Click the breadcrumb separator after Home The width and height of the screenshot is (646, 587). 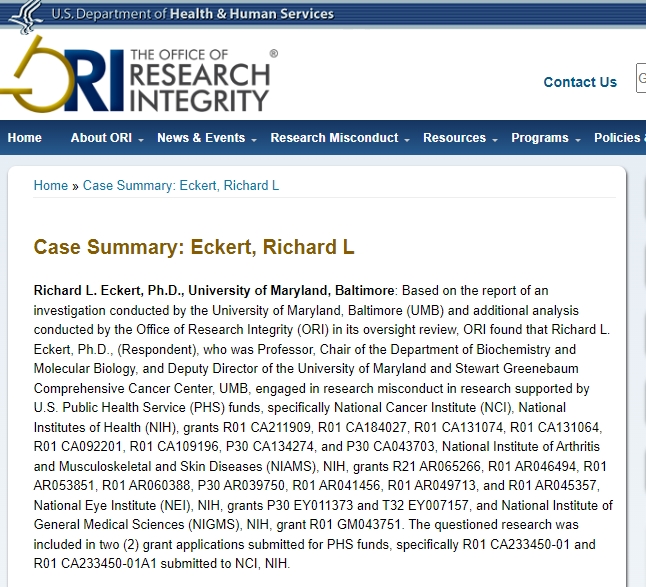[76, 186]
